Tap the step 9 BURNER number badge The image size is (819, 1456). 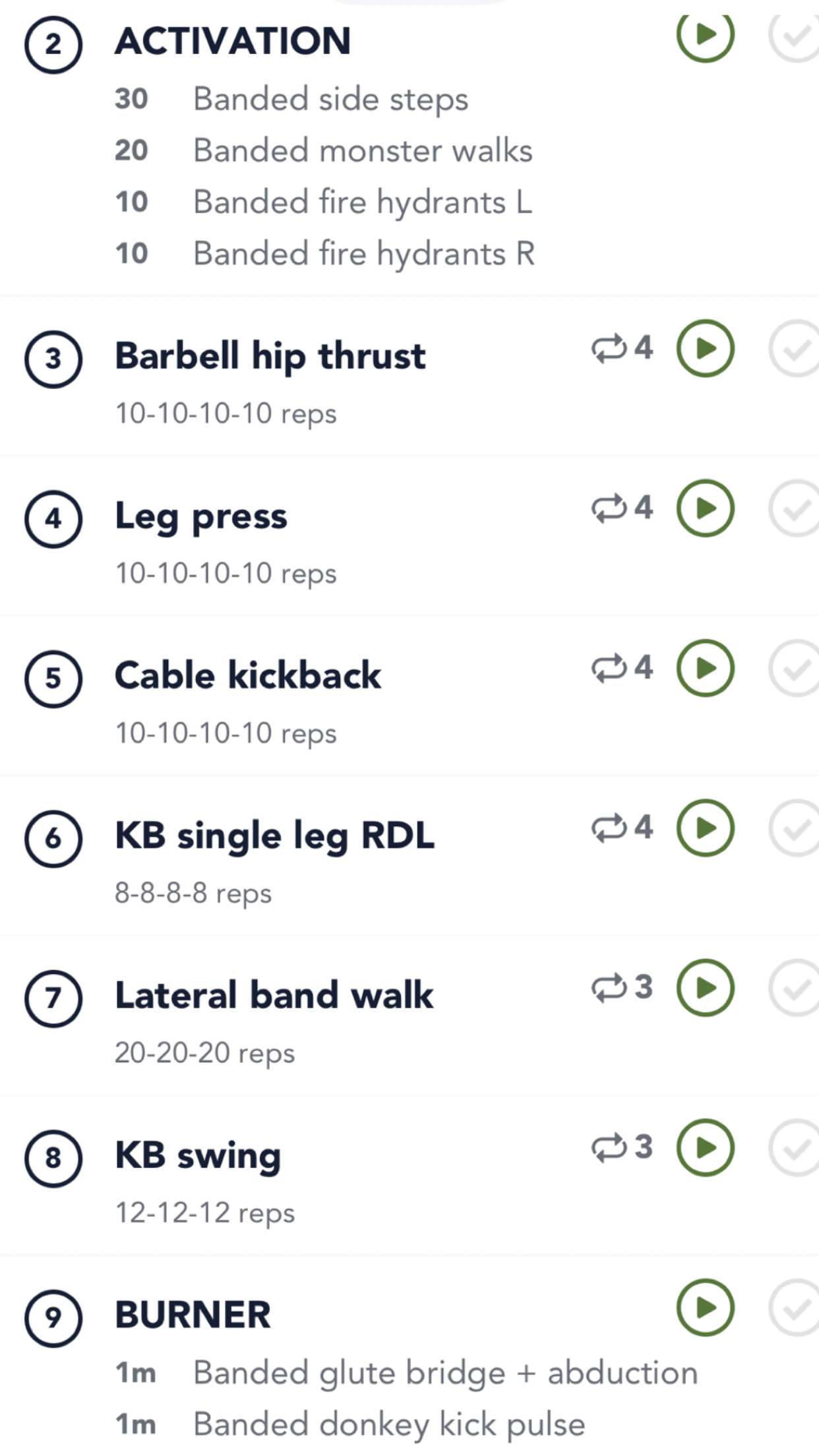click(53, 1318)
